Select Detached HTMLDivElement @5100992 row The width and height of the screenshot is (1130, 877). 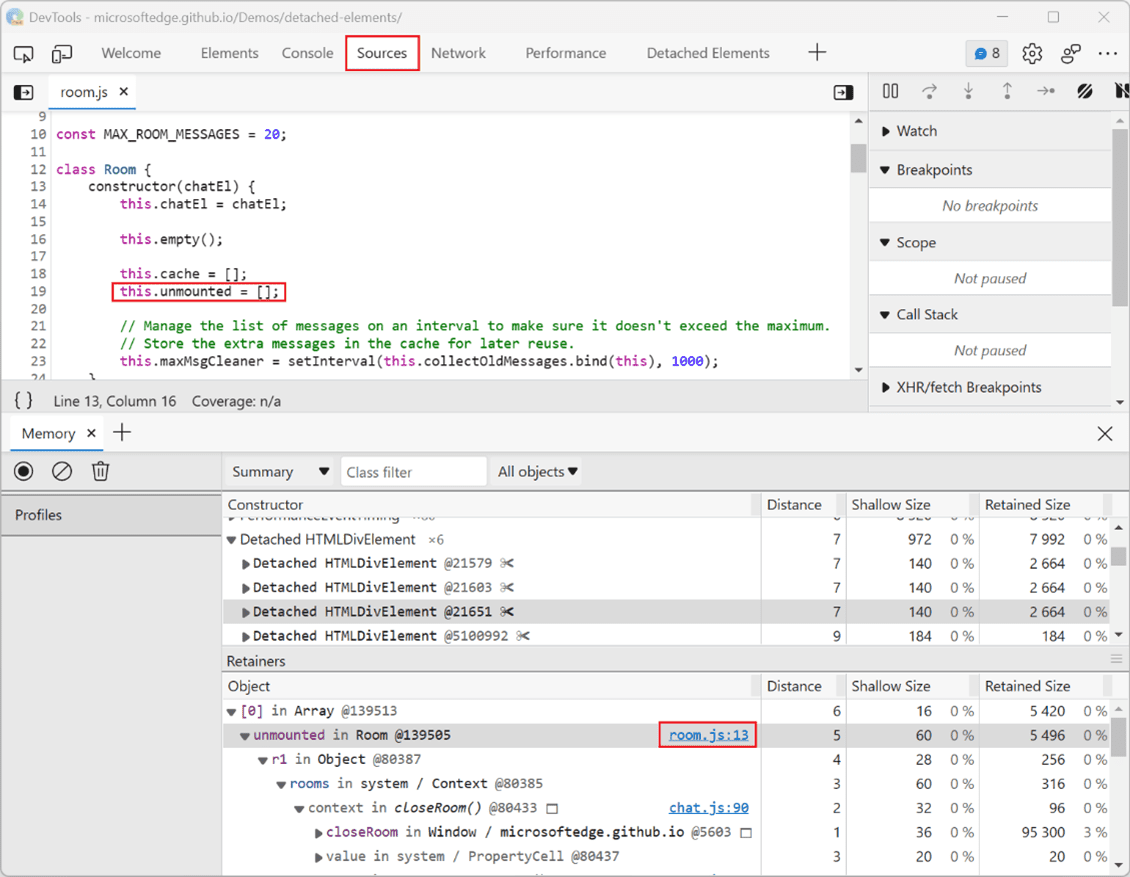tap(667, 636)
